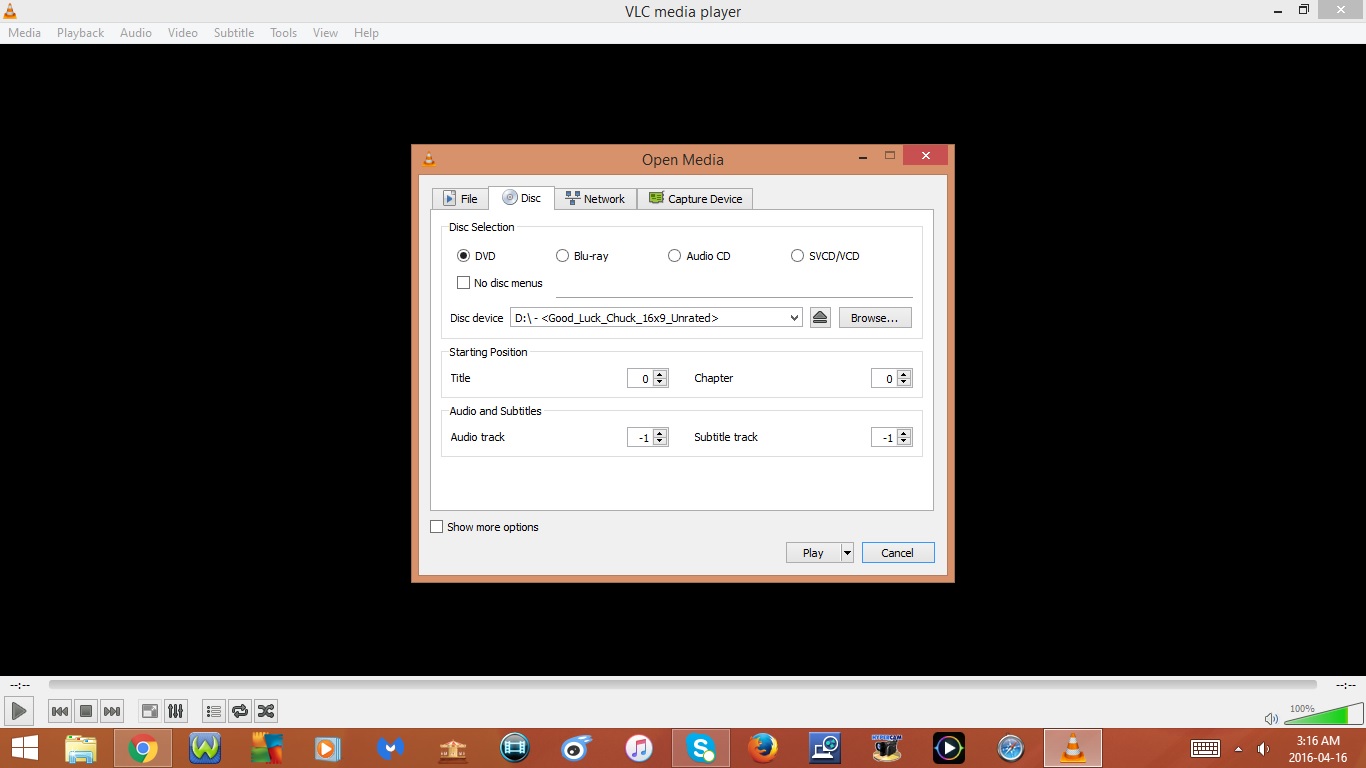Select the Audio CD radio button
The width and height of the screenshot is (1366, 768).
(x=674, y=256)
